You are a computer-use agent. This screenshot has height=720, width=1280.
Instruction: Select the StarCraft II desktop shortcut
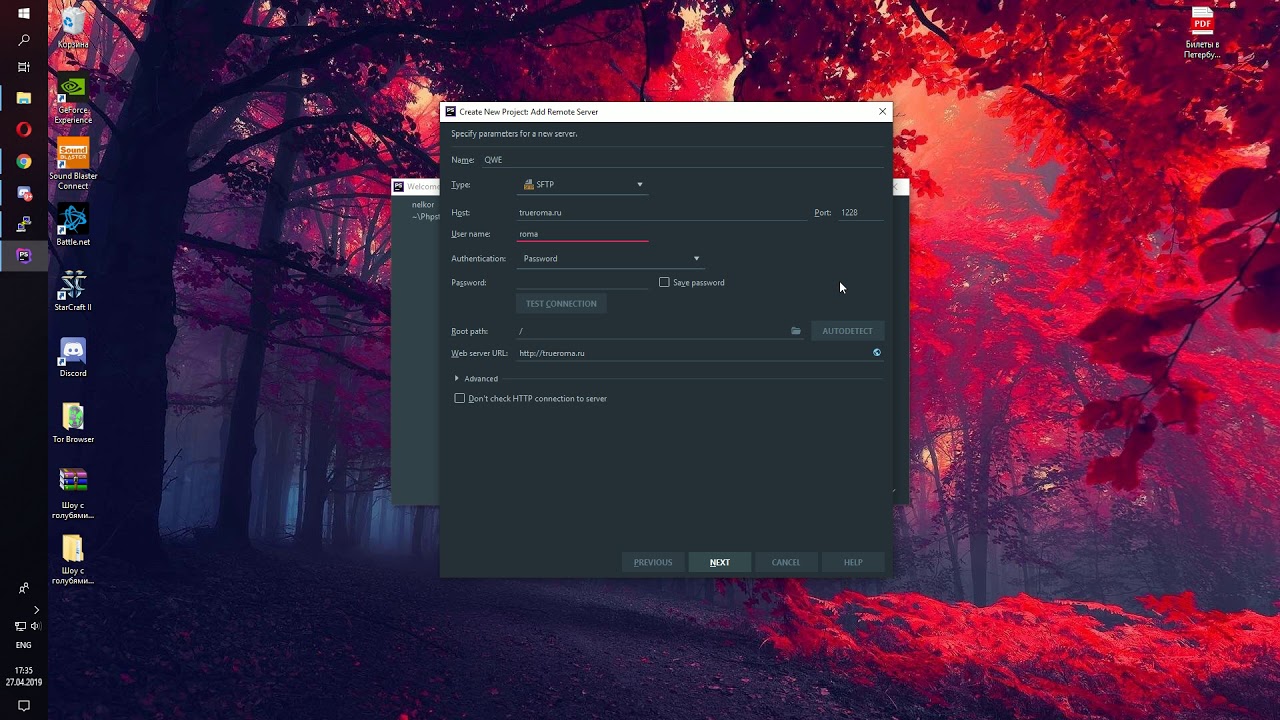[x=73, y=291]
